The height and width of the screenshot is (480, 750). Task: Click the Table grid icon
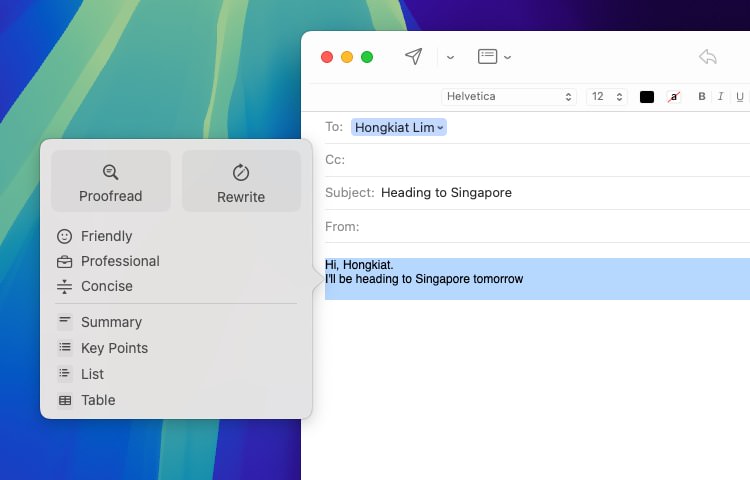coord(65,400)
